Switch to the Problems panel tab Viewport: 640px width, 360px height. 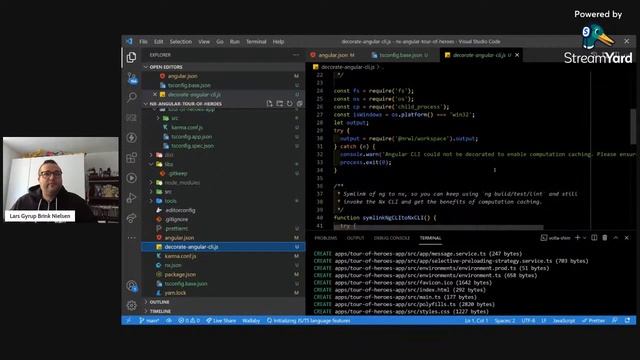[x=326, y=238]
